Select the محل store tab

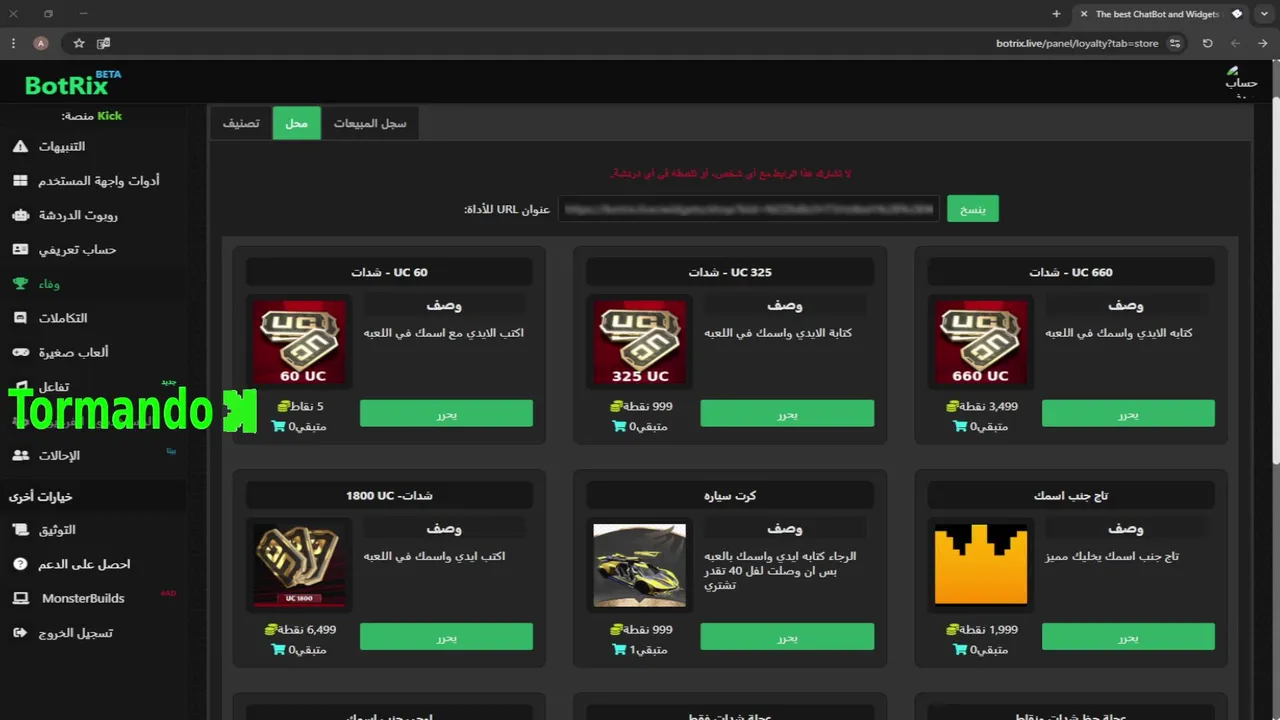pos(296,123)
